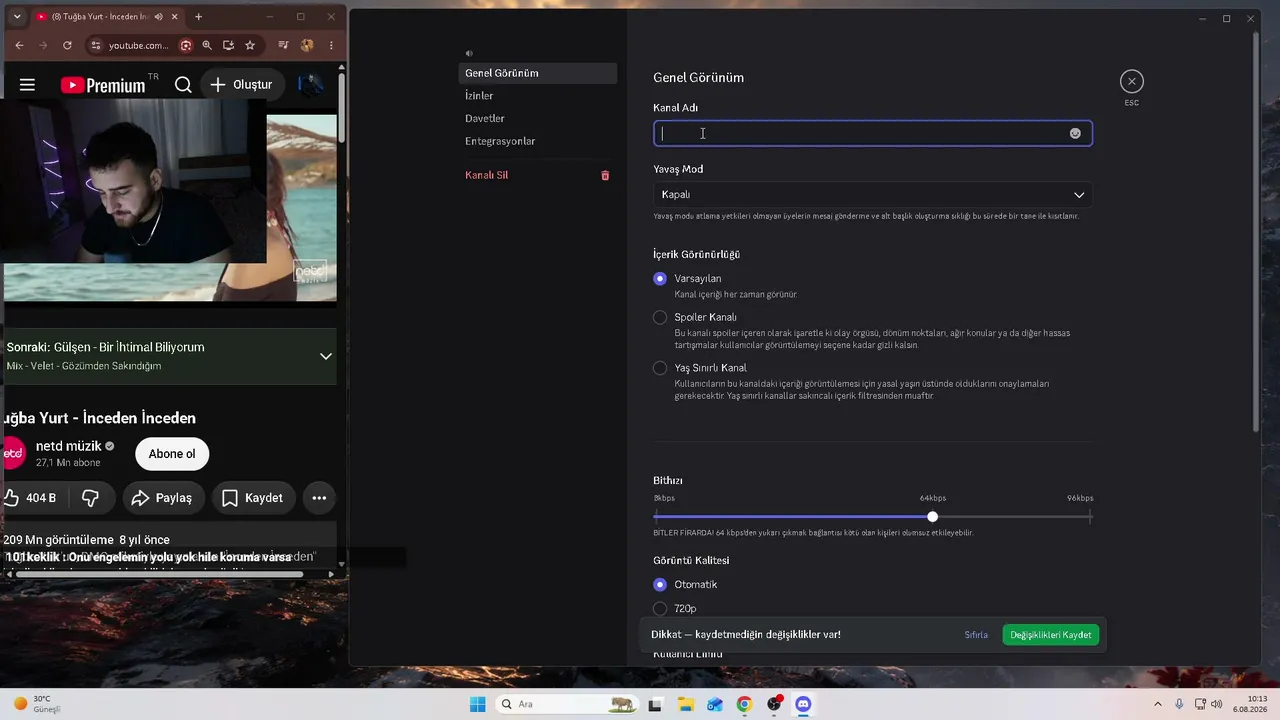The width and height of the screenshot is (1280, 720).
Task: Open the Chrome tab search dropdown
Action: pyautogui.click(x=17, y=17)
